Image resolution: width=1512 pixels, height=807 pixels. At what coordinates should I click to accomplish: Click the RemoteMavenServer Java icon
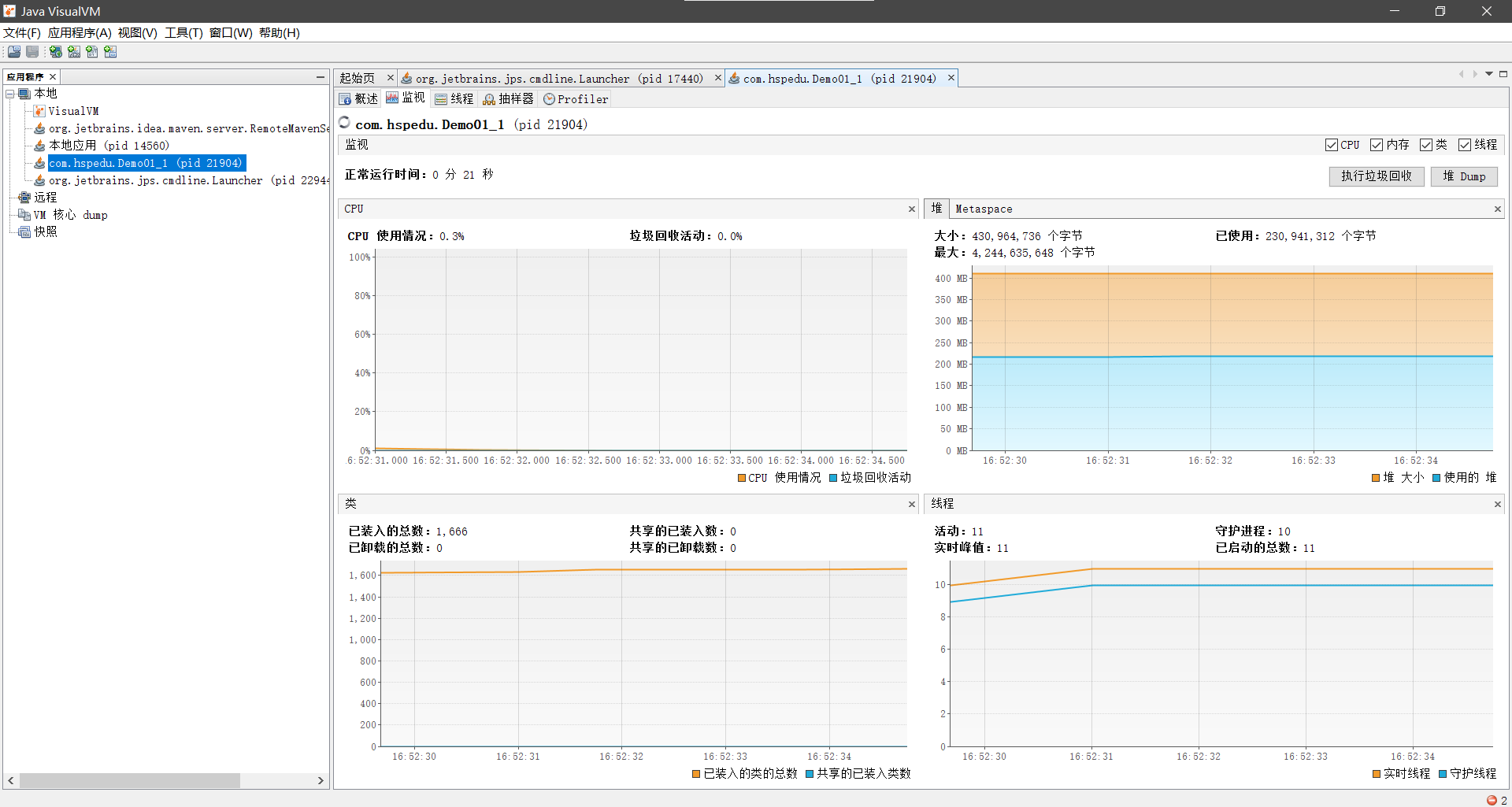(39, 128)
